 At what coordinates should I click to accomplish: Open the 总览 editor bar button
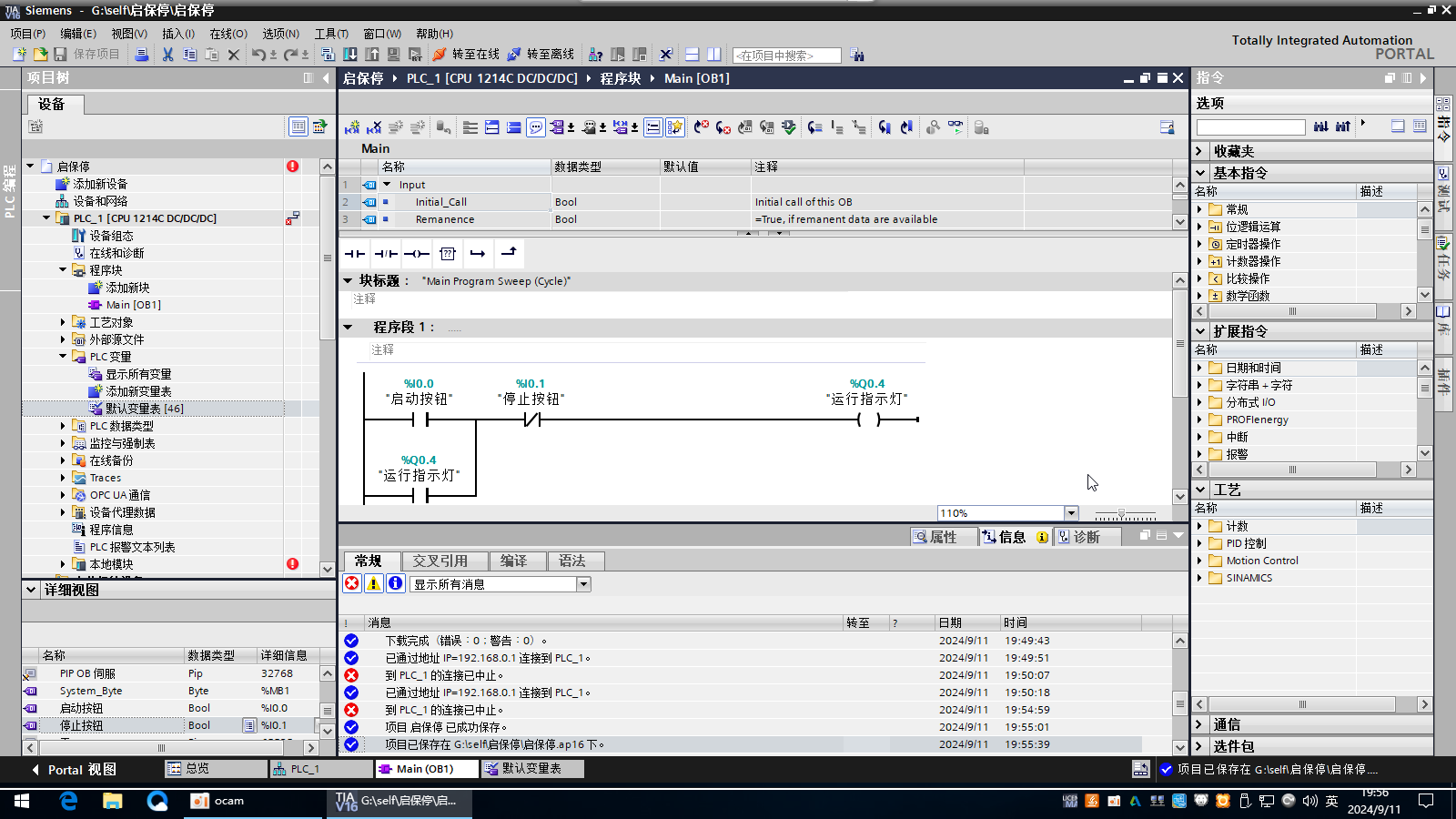pos(215,769)
